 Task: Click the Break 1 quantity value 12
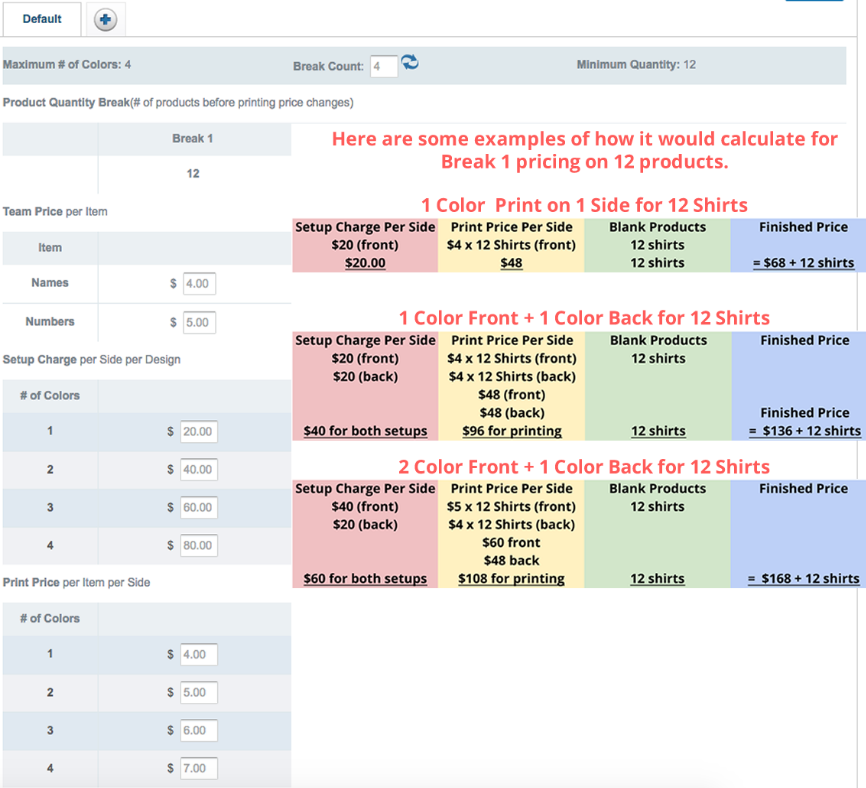click(193, 174)
